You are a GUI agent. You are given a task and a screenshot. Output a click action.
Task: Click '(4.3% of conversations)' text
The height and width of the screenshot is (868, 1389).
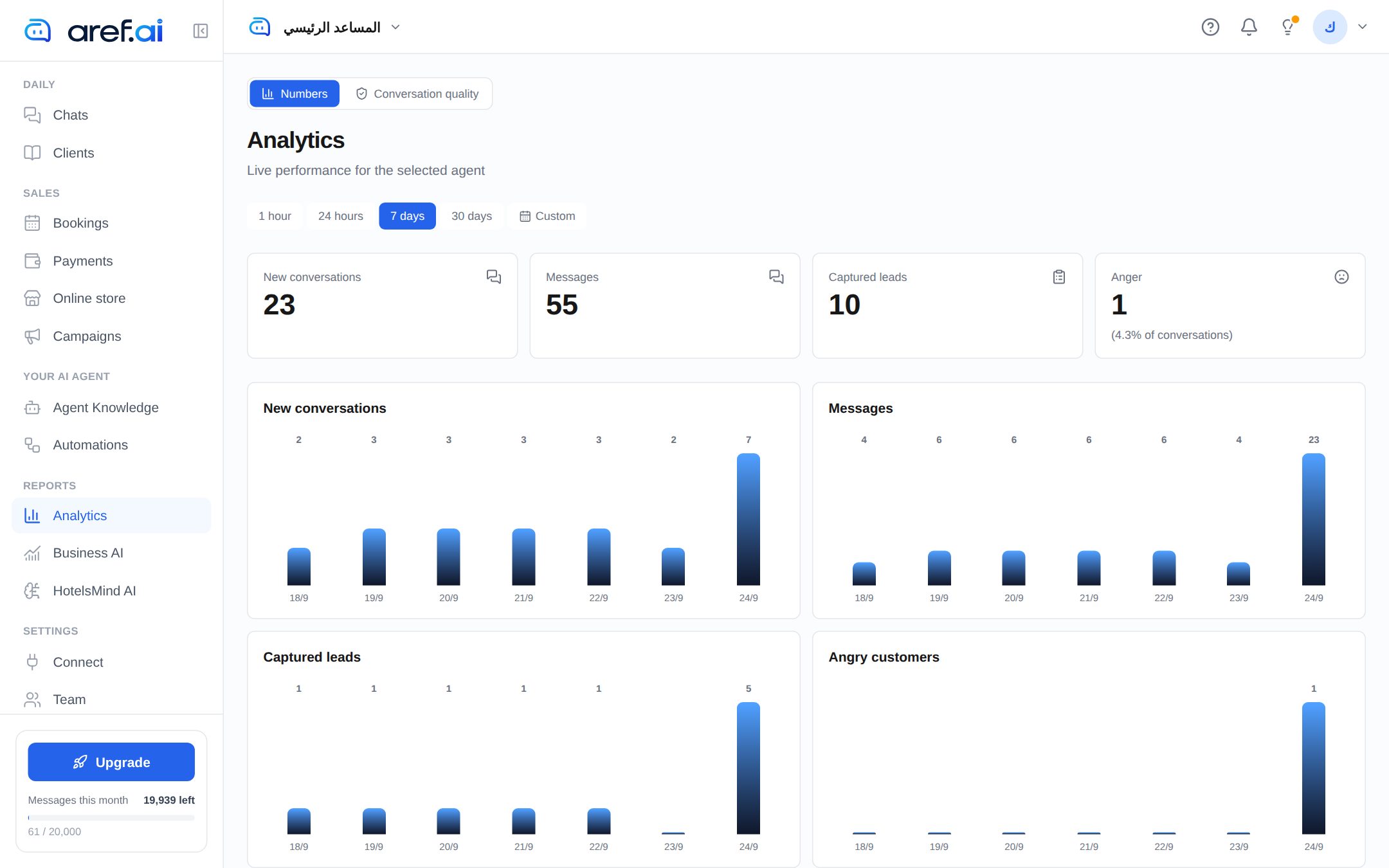pos(1172,335)
